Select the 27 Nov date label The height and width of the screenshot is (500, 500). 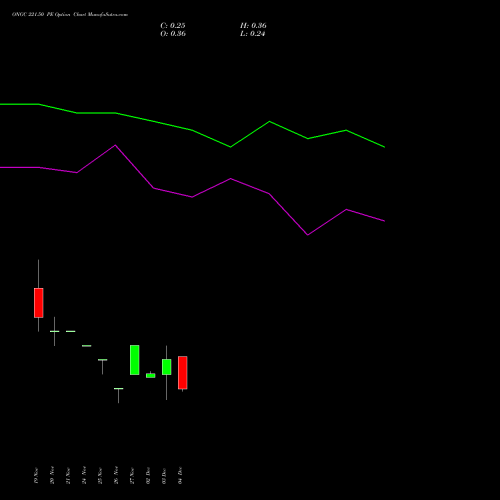pyautogui.click(x=132, y=475)
